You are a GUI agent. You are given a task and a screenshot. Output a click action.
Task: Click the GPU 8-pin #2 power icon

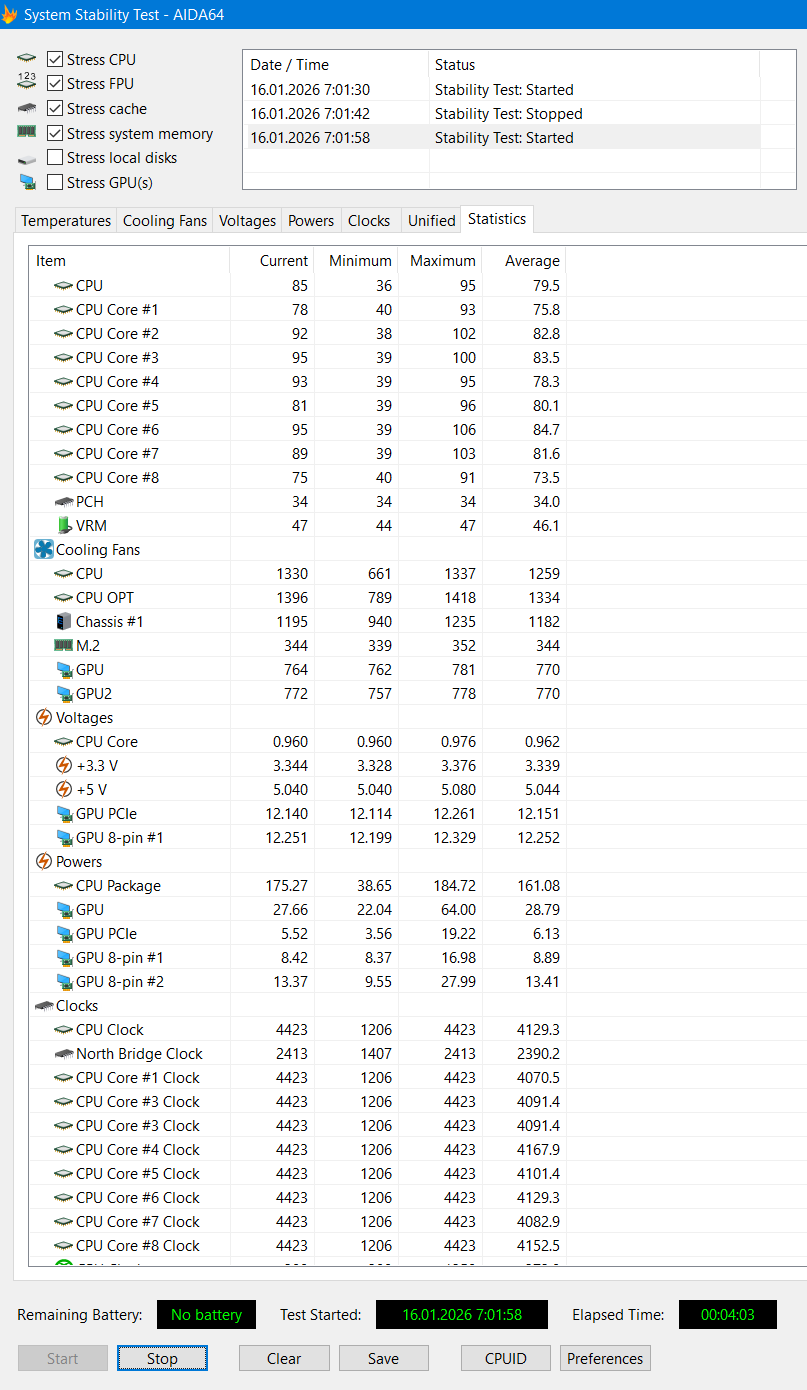(x=65, y=982)
